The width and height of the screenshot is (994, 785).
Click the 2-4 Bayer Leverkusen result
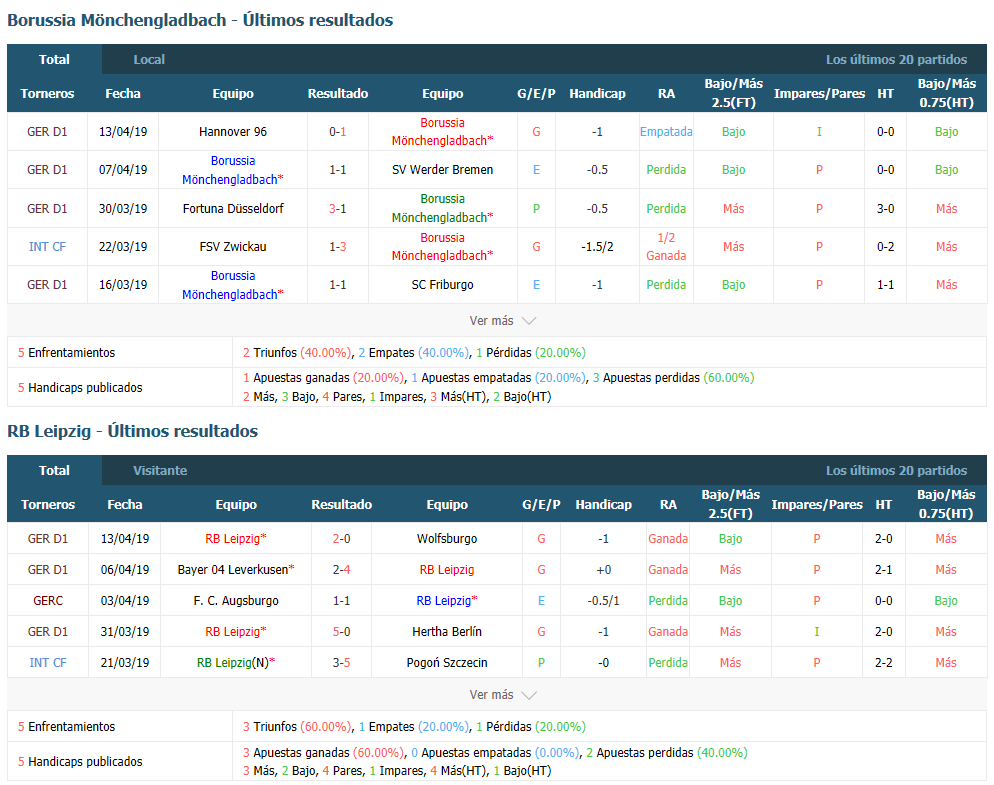click(x=342, y=569)
